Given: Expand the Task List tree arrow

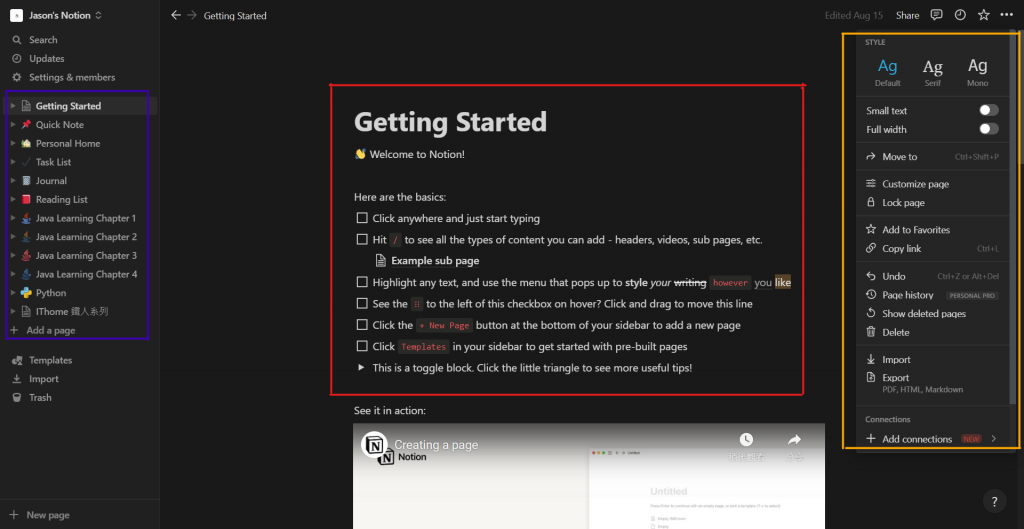Looking at the screenshot, I should coord(13,162).
